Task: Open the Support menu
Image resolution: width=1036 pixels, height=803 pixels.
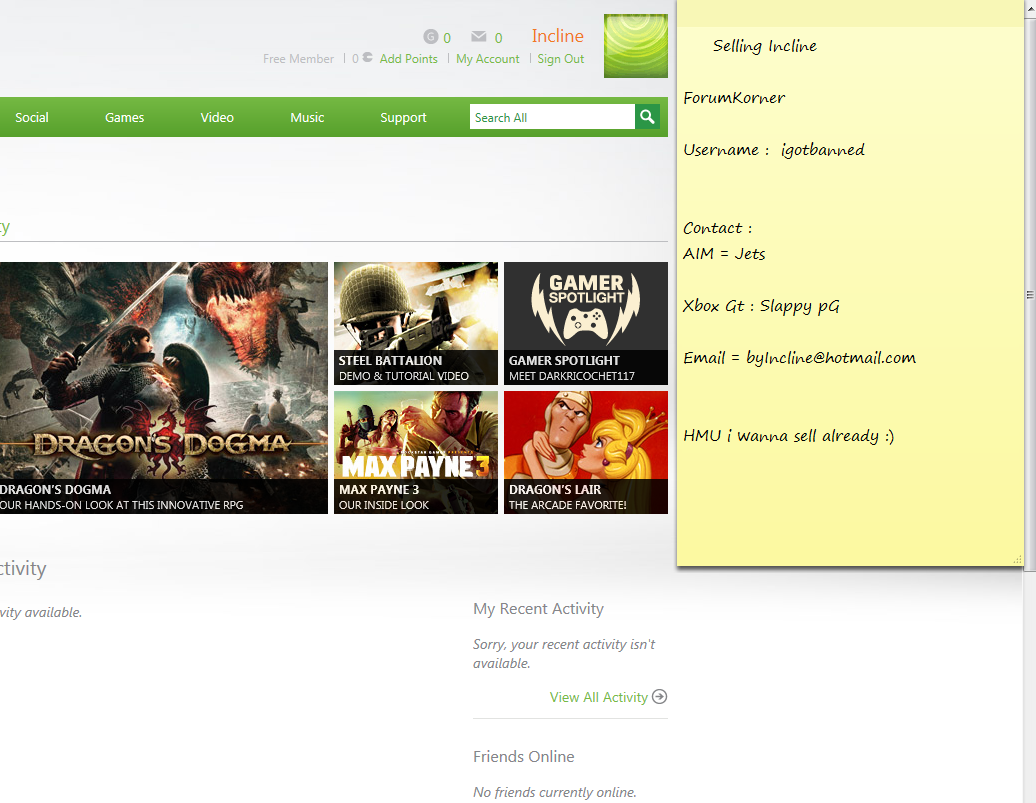Action: click(403, 117)
